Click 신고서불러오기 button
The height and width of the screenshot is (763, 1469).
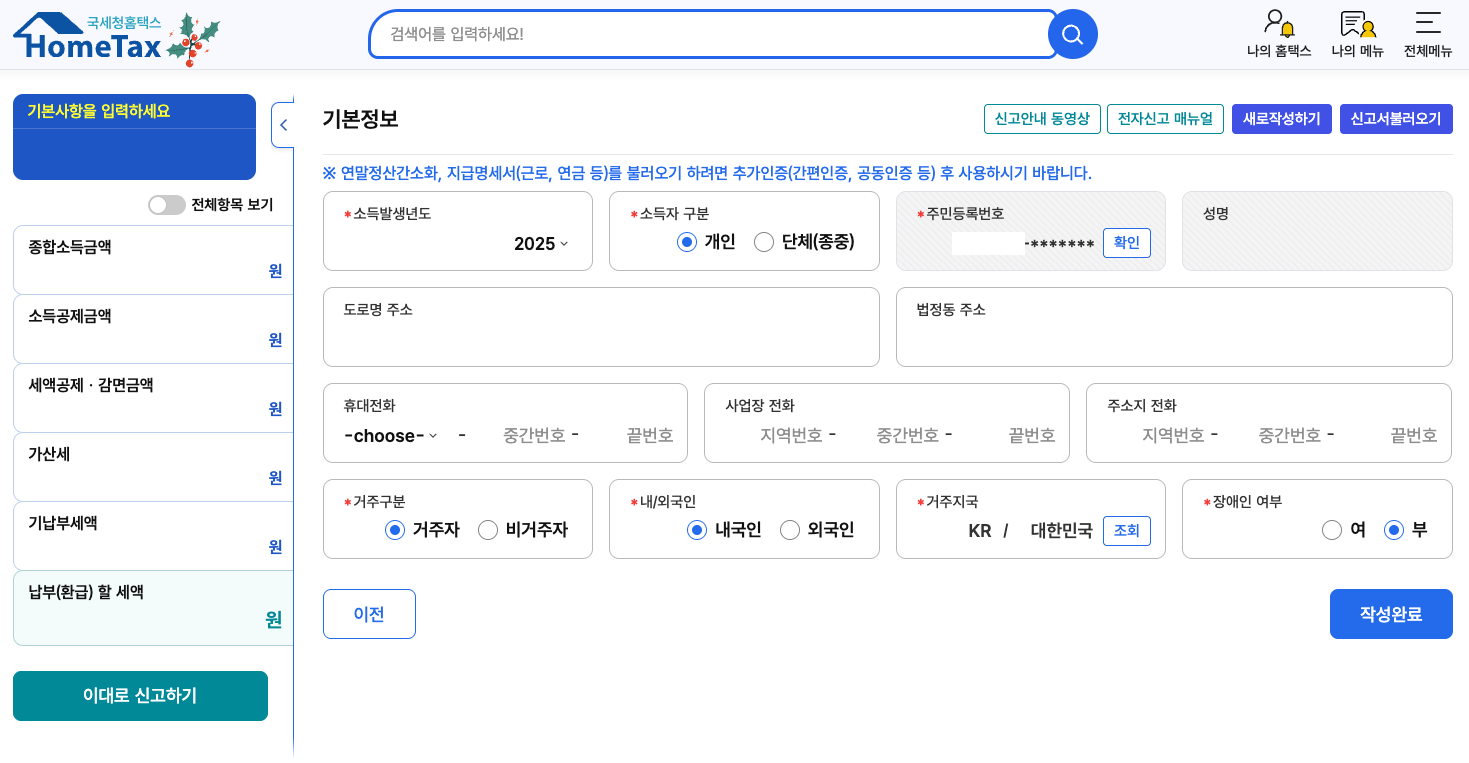click(1395, 119)
